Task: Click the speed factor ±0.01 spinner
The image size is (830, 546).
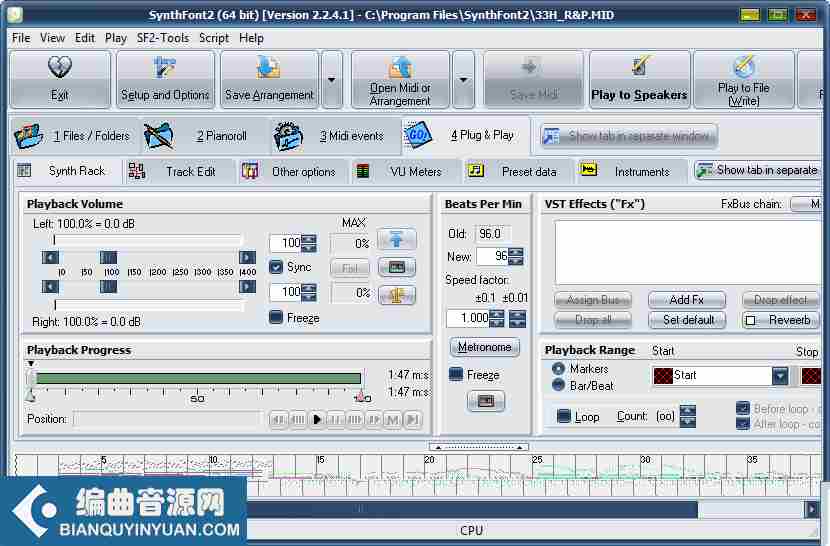Action: [x=517, y=318]
